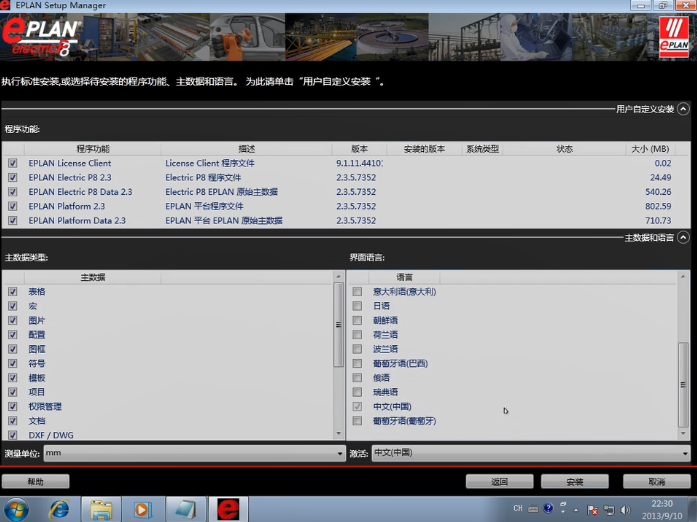Toggle EPLAN Platform Data 2.3 checkbox
This screenshot has height=522, width=697.
(12, 221)
